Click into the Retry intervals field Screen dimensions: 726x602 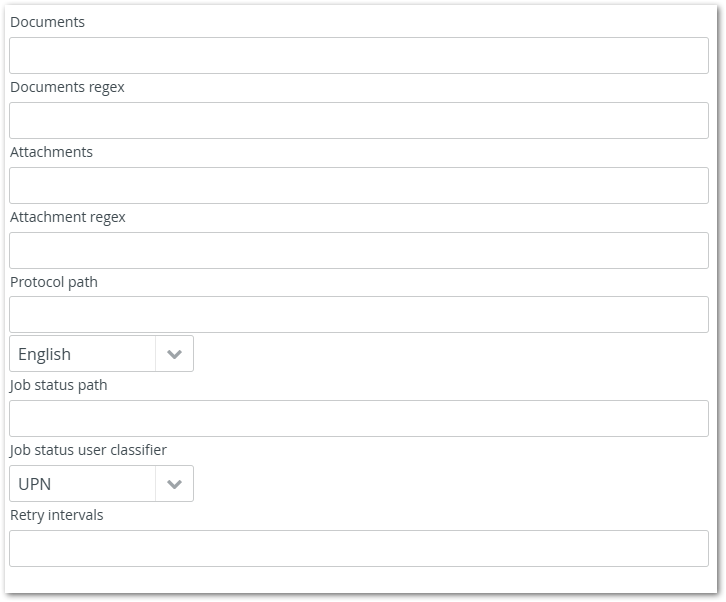(x=358, y=549)
